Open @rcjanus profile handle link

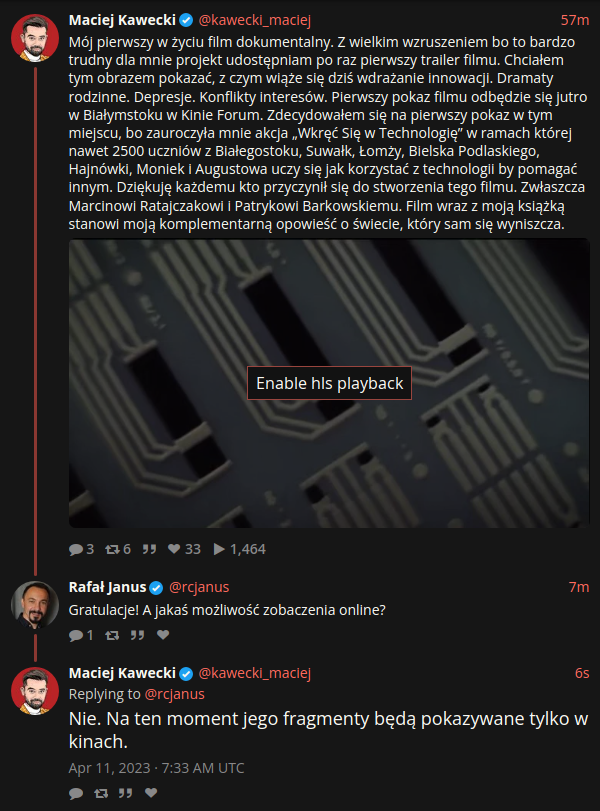(199, 587)
